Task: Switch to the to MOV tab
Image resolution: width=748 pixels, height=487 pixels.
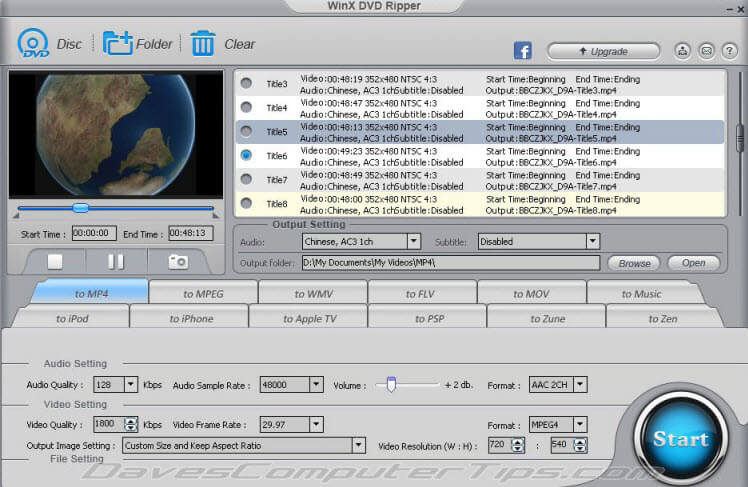Action: 531,293
